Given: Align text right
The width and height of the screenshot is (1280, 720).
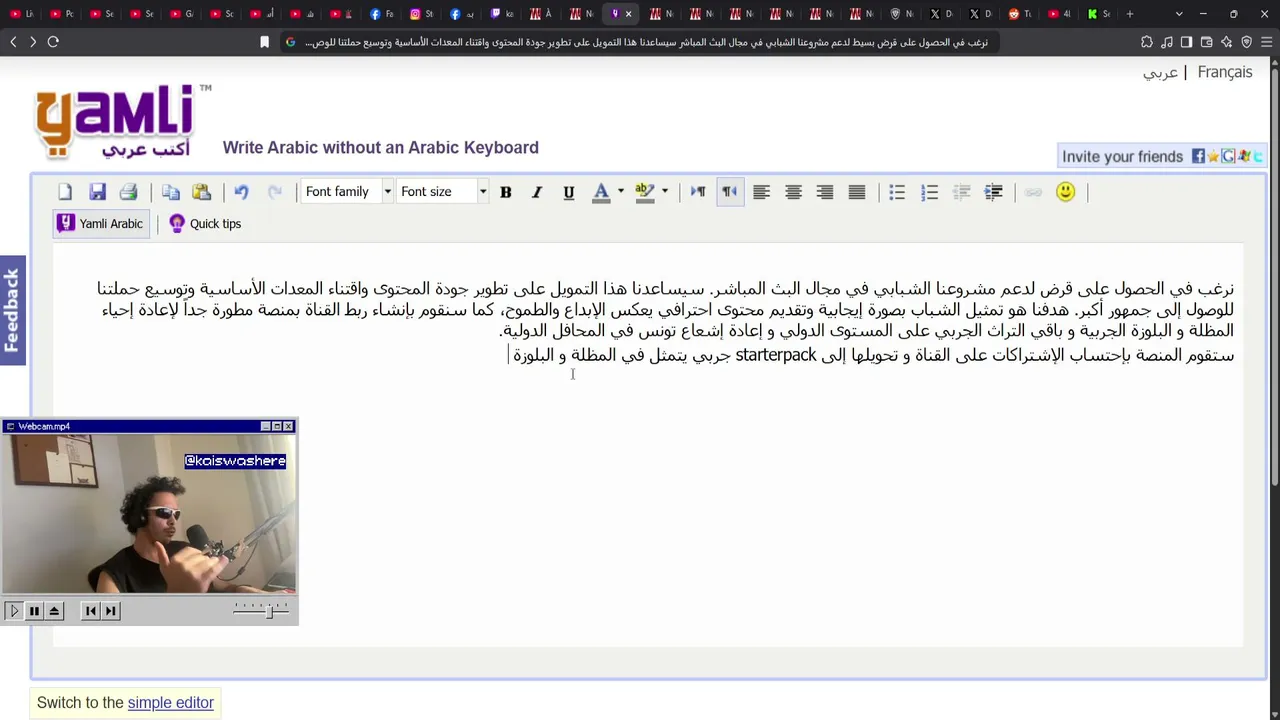Looking at the screenshot, I should coord(825,192).
